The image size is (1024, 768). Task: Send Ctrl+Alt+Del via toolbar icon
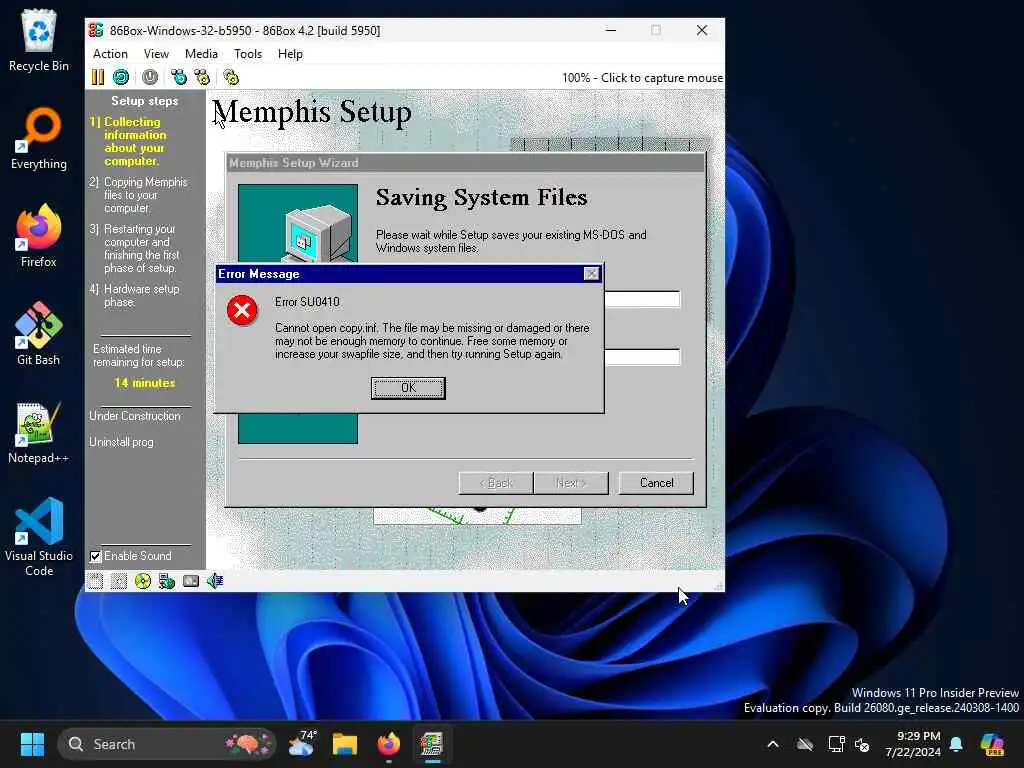[178, 77]
